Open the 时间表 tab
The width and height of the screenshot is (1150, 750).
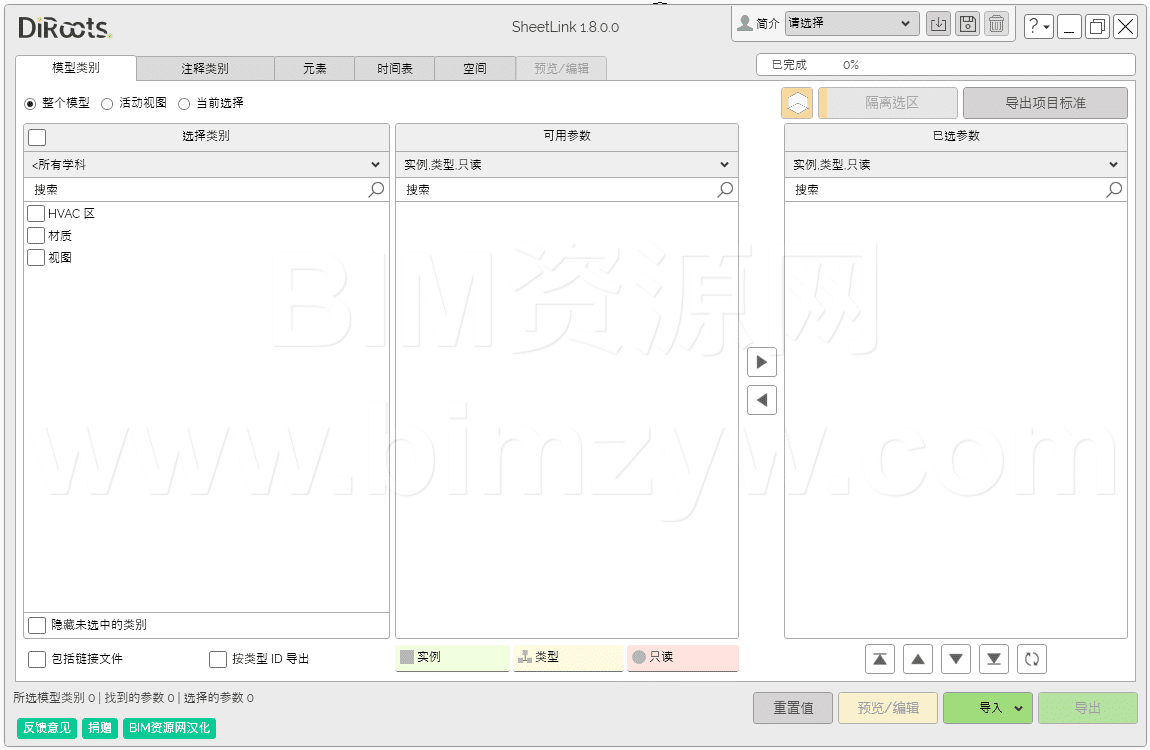395,69
